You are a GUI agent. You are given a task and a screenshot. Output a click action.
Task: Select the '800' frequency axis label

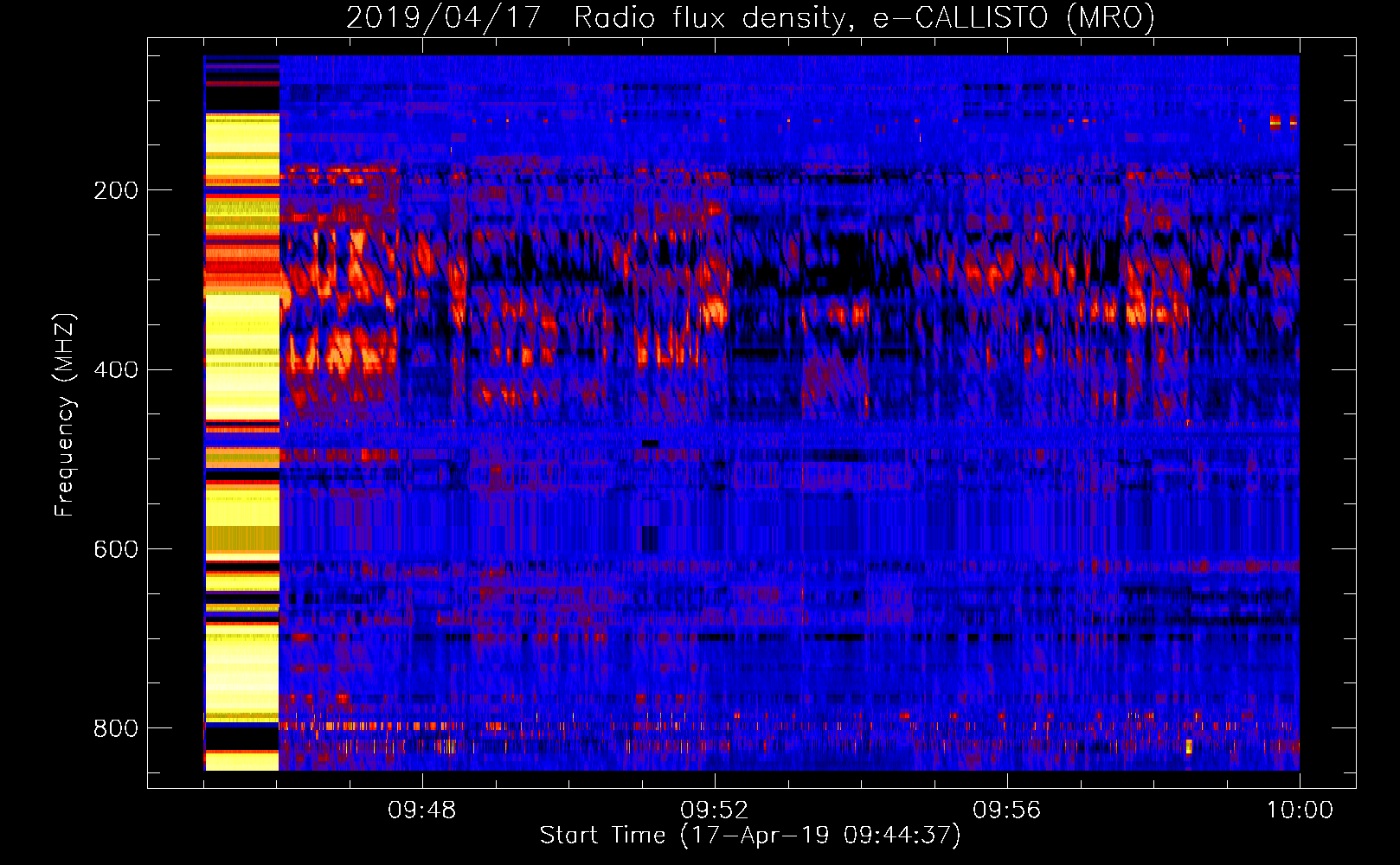(x=116, y=728)
